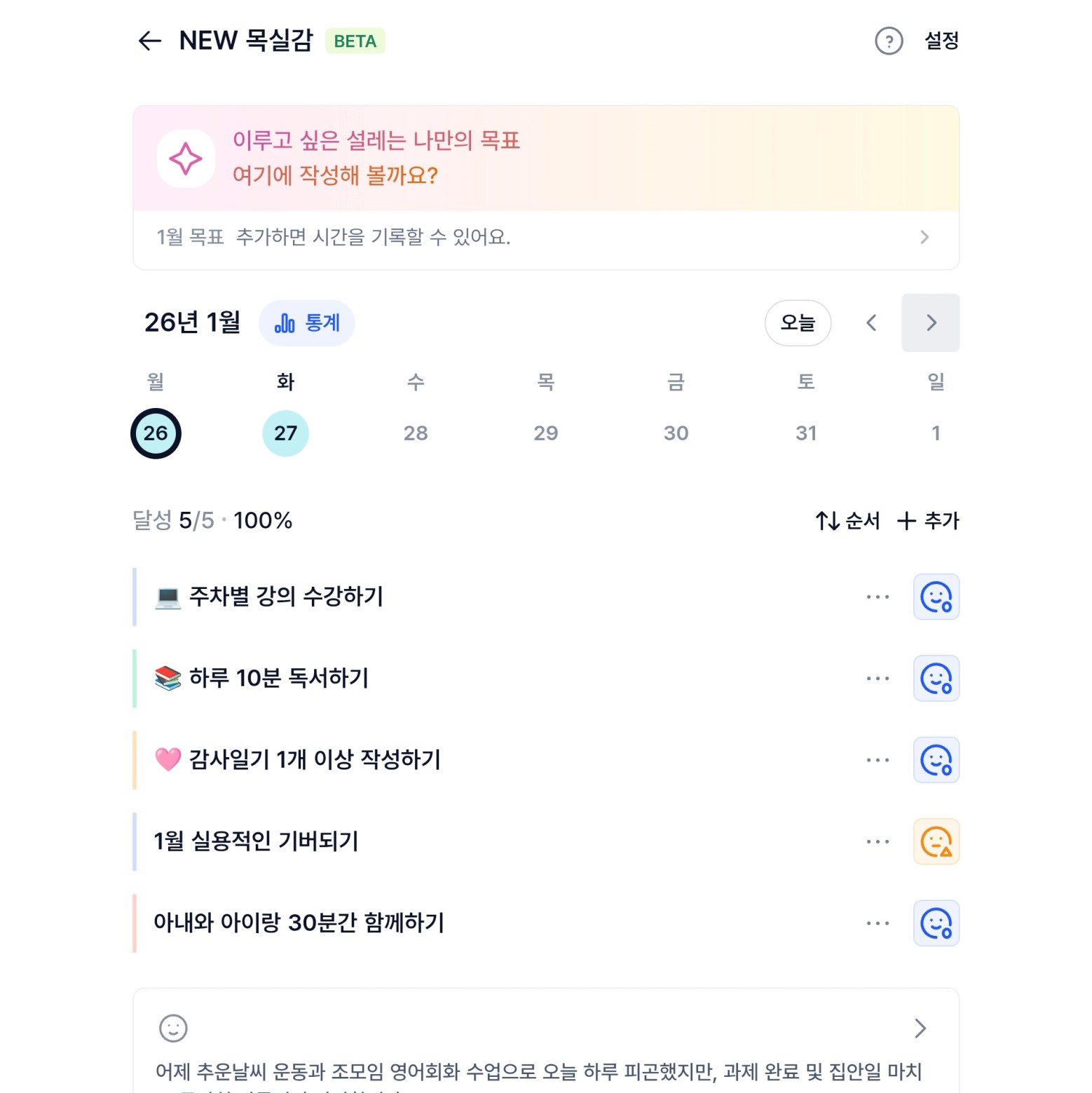1092x1093 pixels.
Task: Click the back arrow next to NEW 목실감
Action: point(149,41)
